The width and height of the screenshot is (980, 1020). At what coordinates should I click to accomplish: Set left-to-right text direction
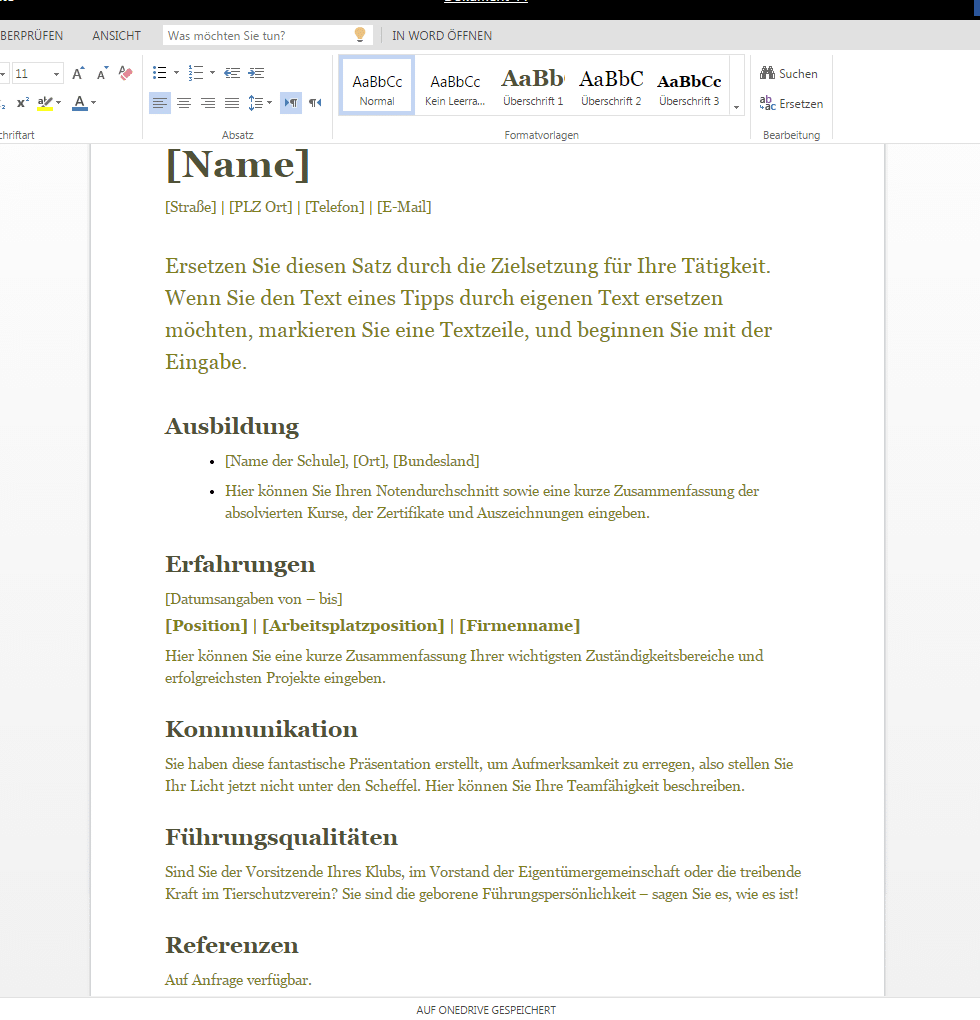[291, 103]
